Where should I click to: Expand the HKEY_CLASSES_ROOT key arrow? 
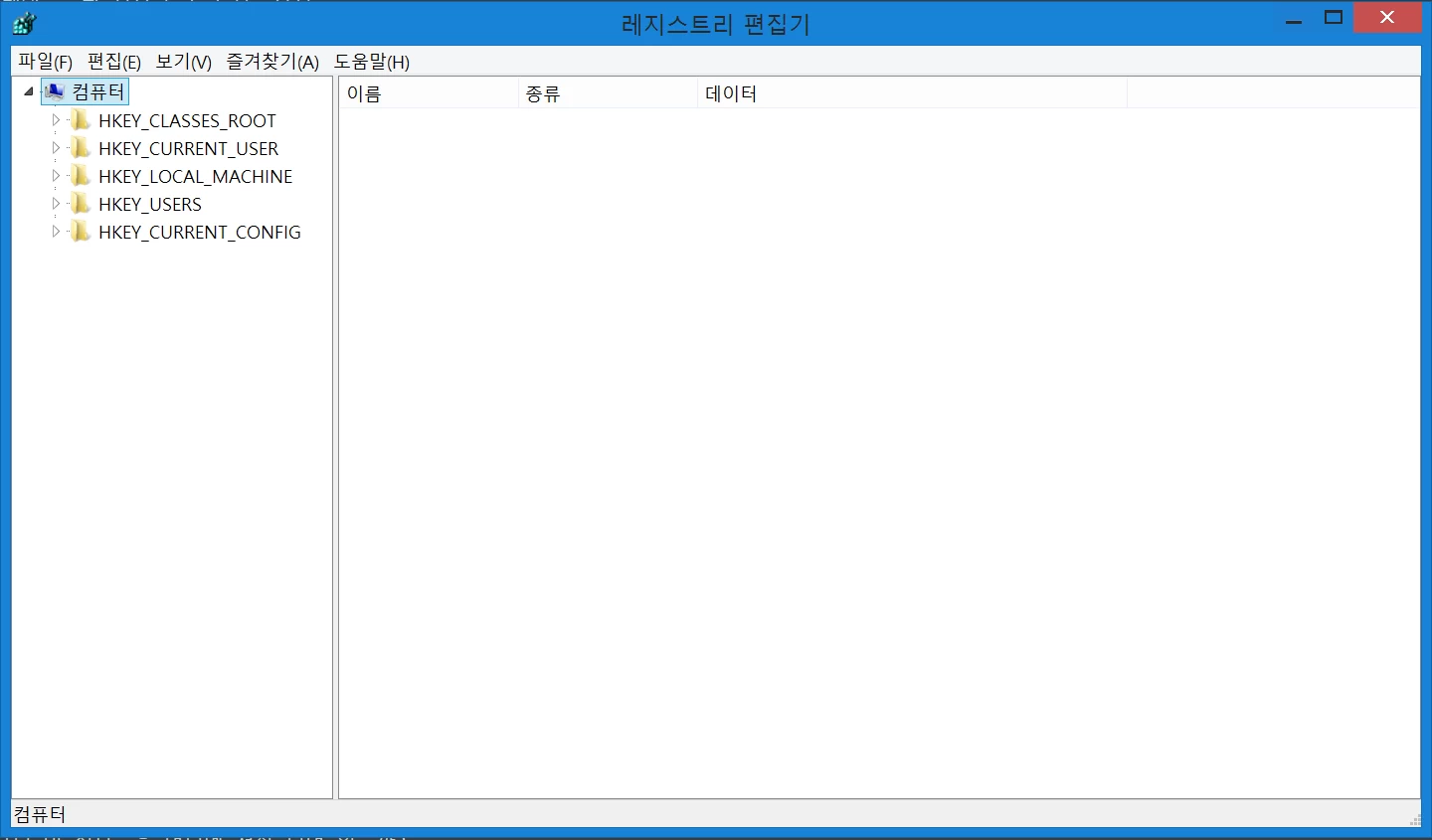[x=56, y=120]
